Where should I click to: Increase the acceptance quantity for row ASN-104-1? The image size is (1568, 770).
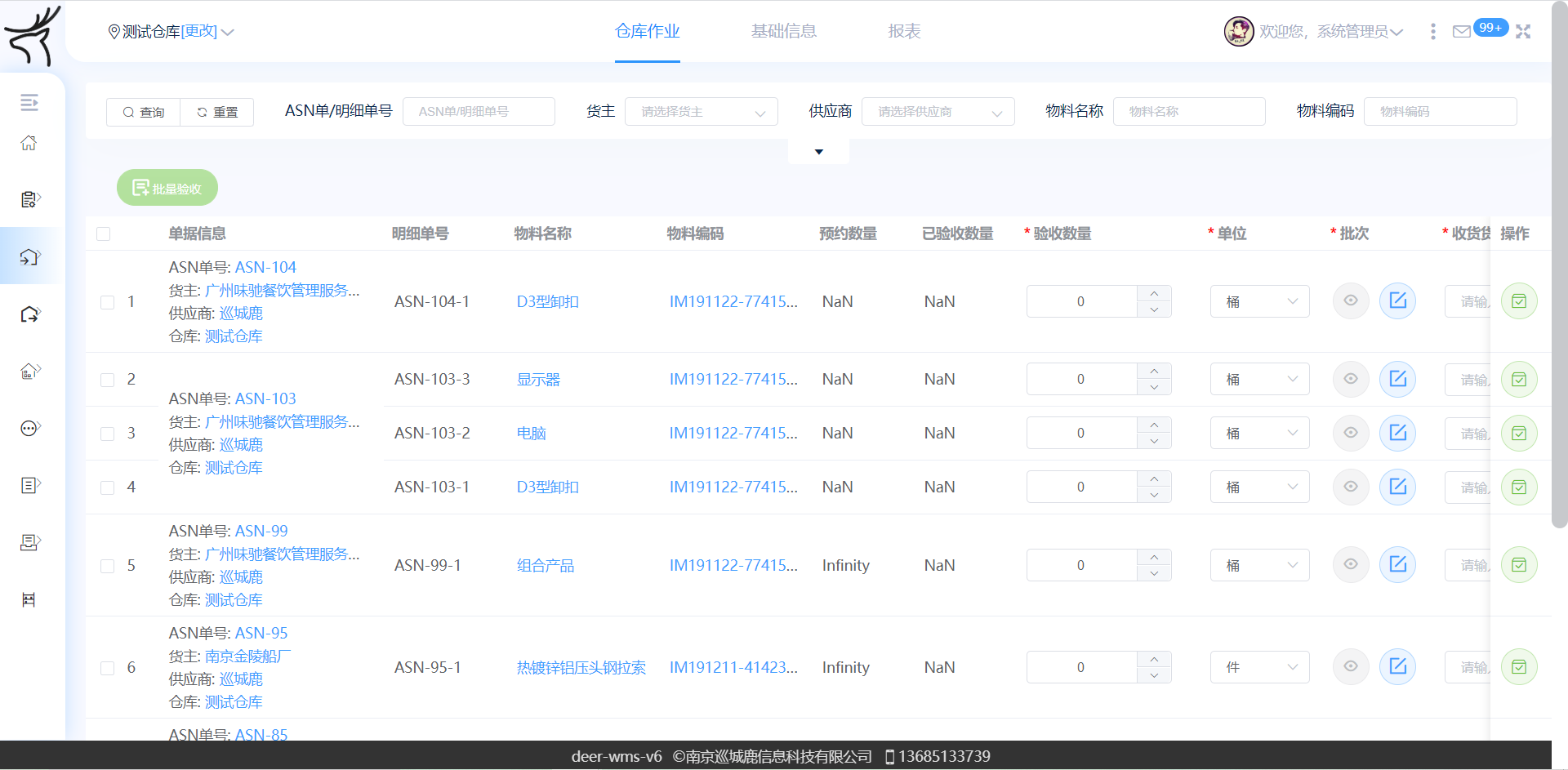(1154, 294)
